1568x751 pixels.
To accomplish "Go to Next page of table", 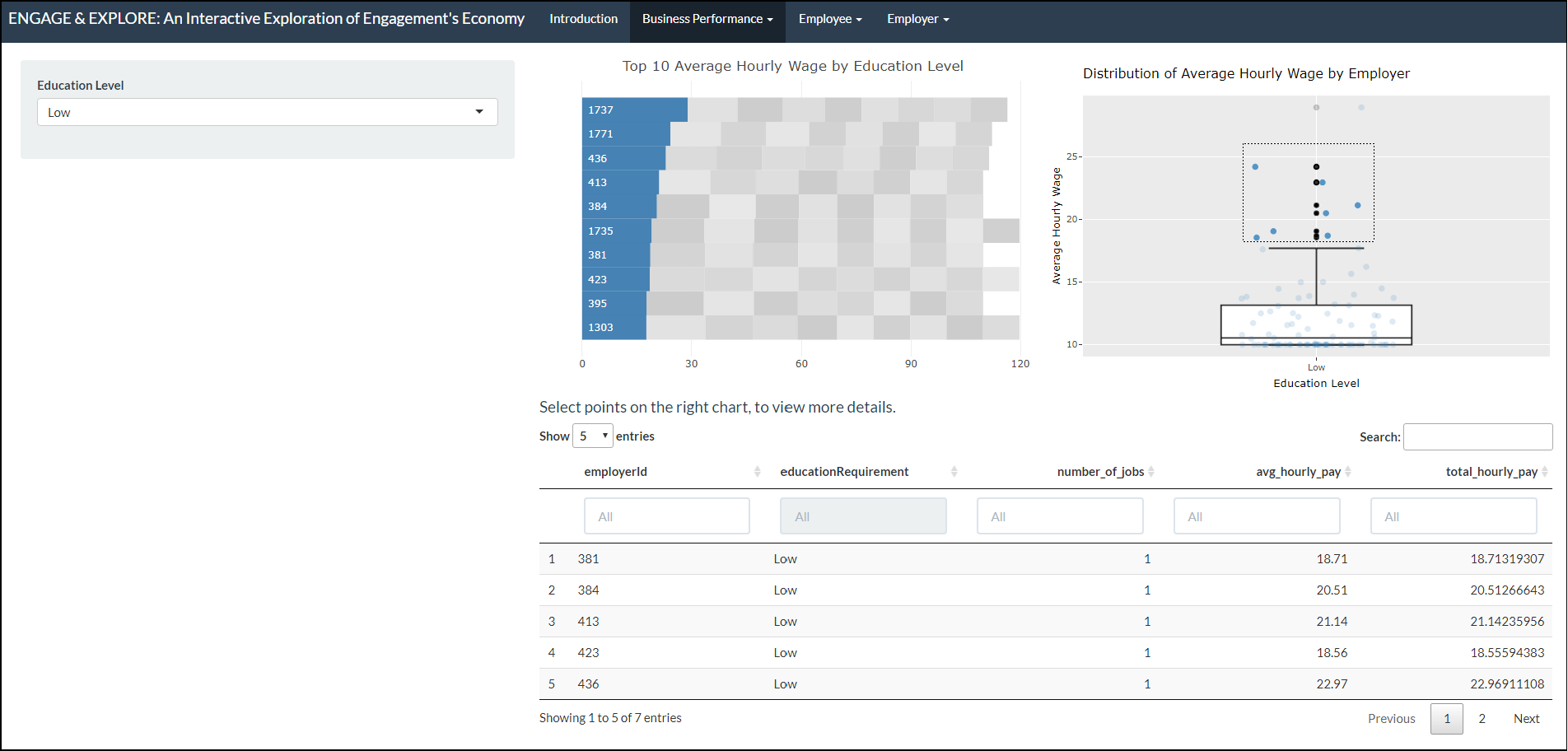I will (x=1525, y=719).
